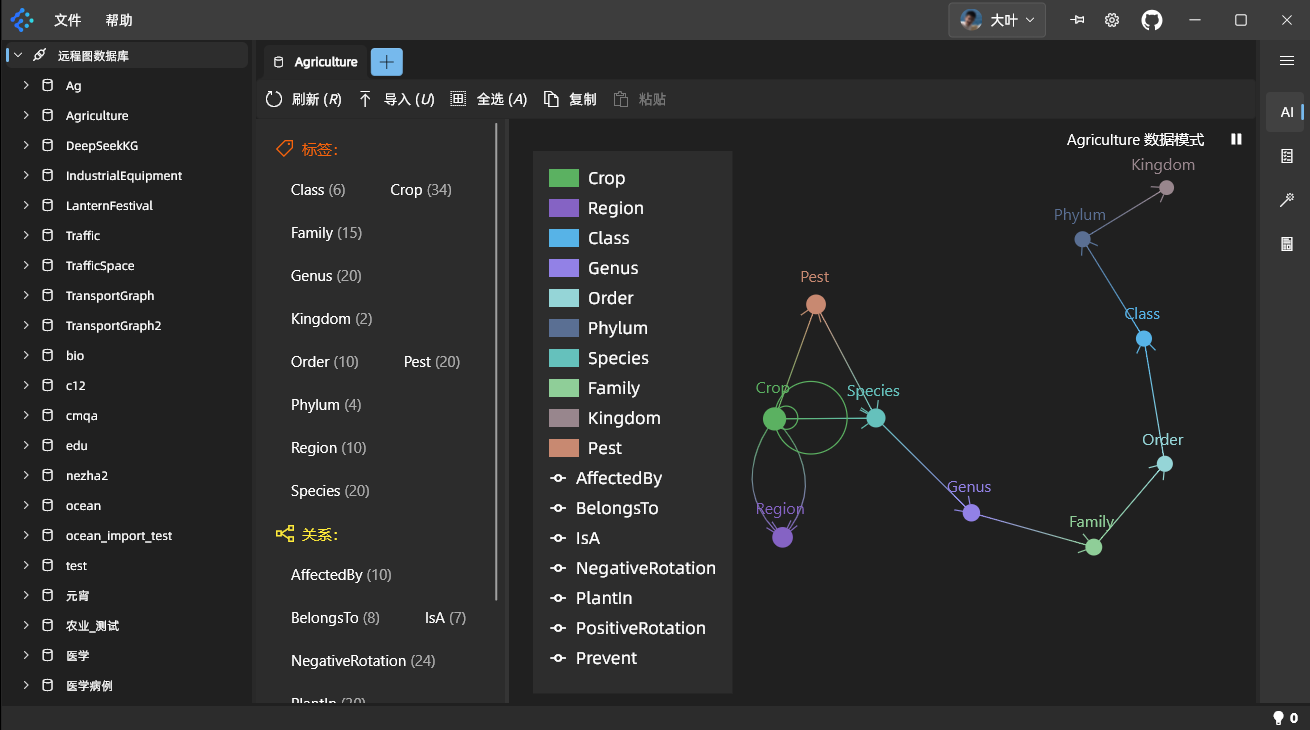Screen dimensions: 1310x730
Task: Open settings gear icon
Action: [1112, 20]
